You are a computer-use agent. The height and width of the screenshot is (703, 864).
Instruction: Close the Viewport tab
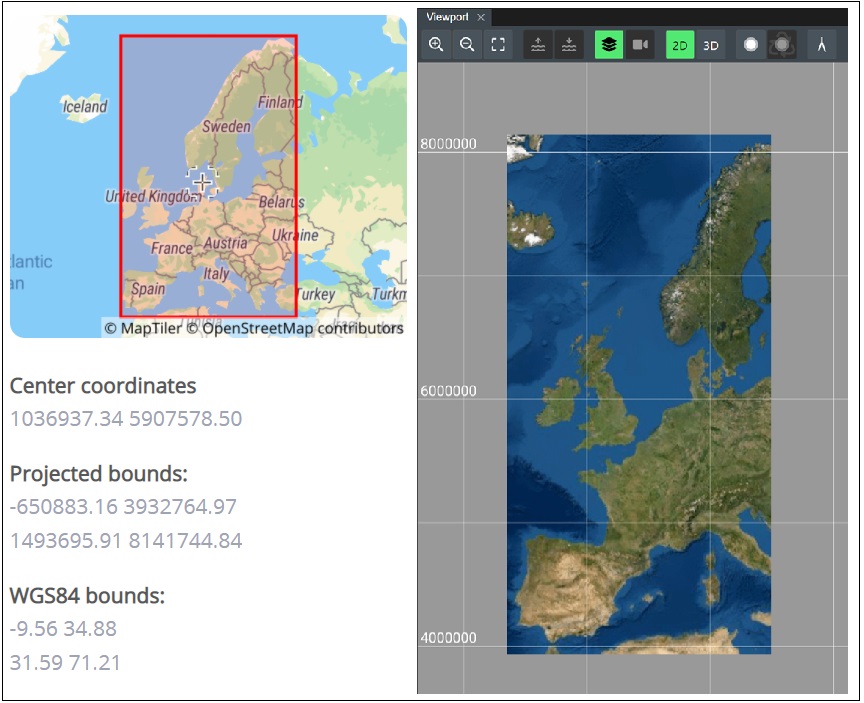tap(481, 17)
